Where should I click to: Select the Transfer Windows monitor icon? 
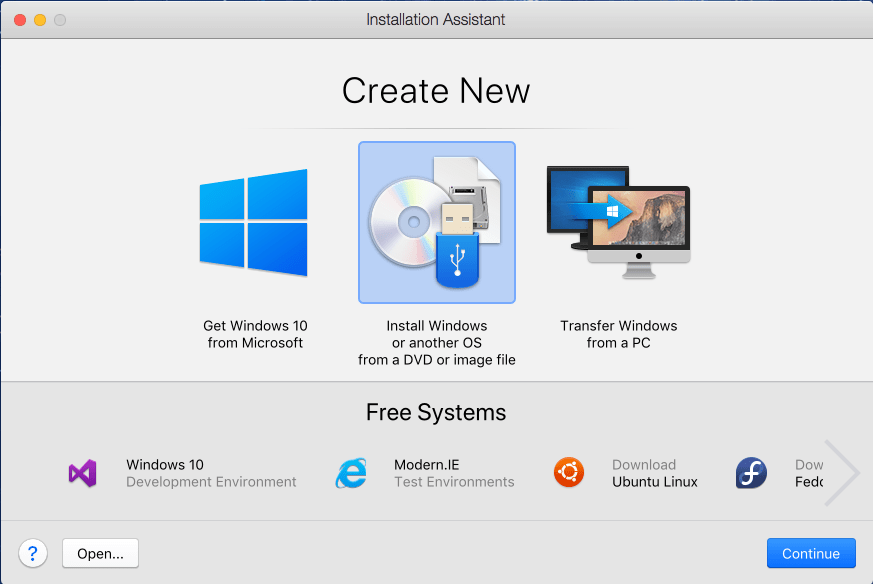[617, 222]
